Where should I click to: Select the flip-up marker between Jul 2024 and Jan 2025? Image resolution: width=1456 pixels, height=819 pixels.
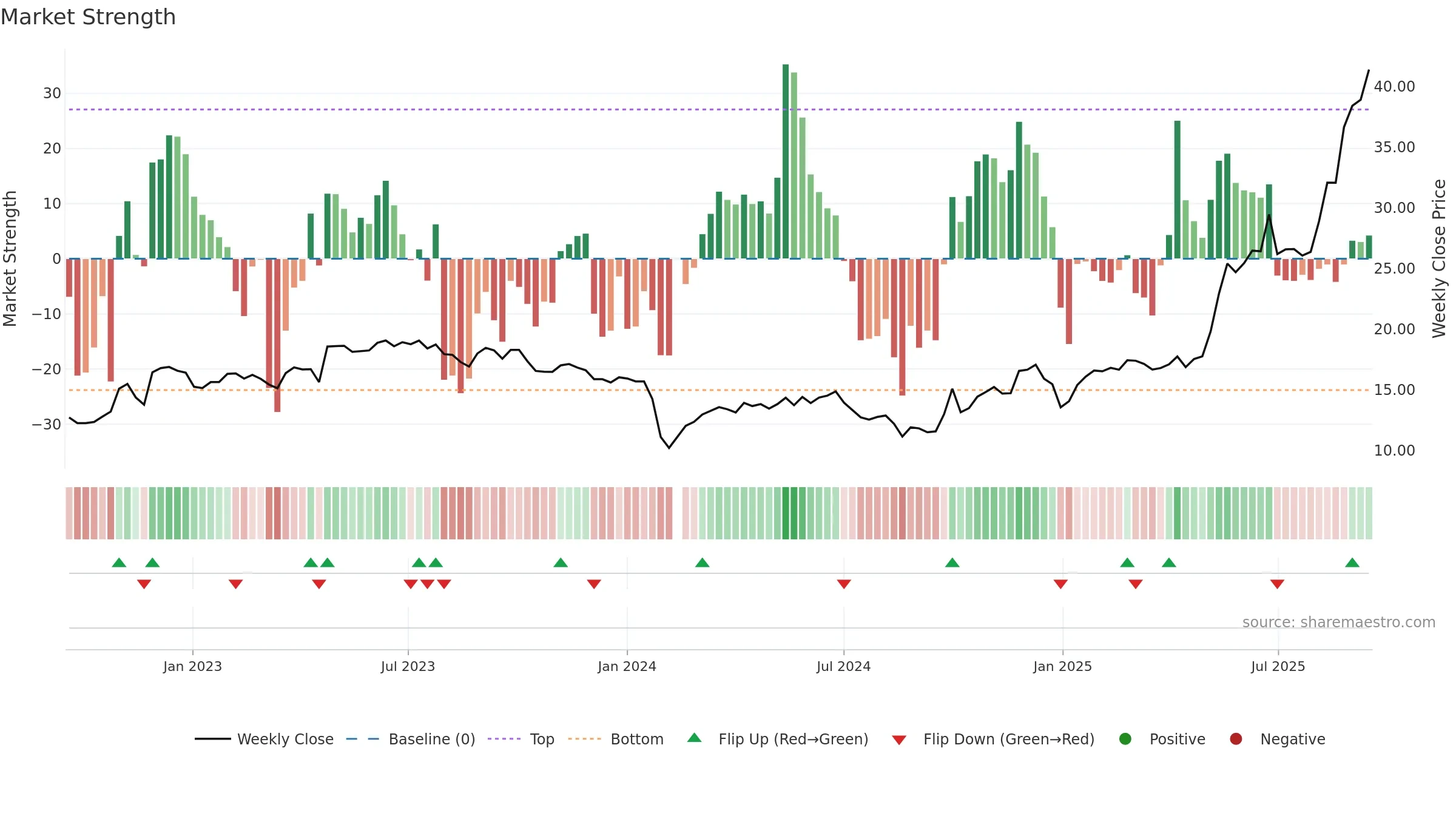pos(952,562)
